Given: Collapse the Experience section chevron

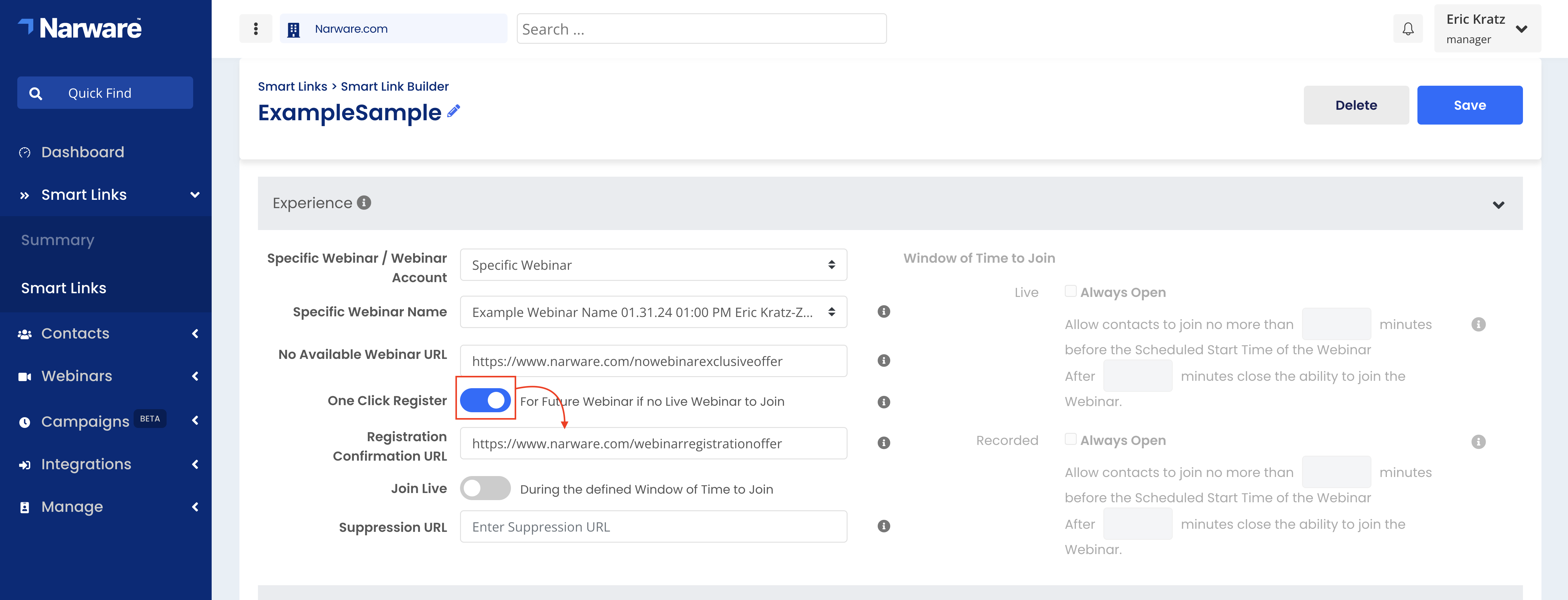Looking at the screenshot, I should click(x=1498, y=204).
